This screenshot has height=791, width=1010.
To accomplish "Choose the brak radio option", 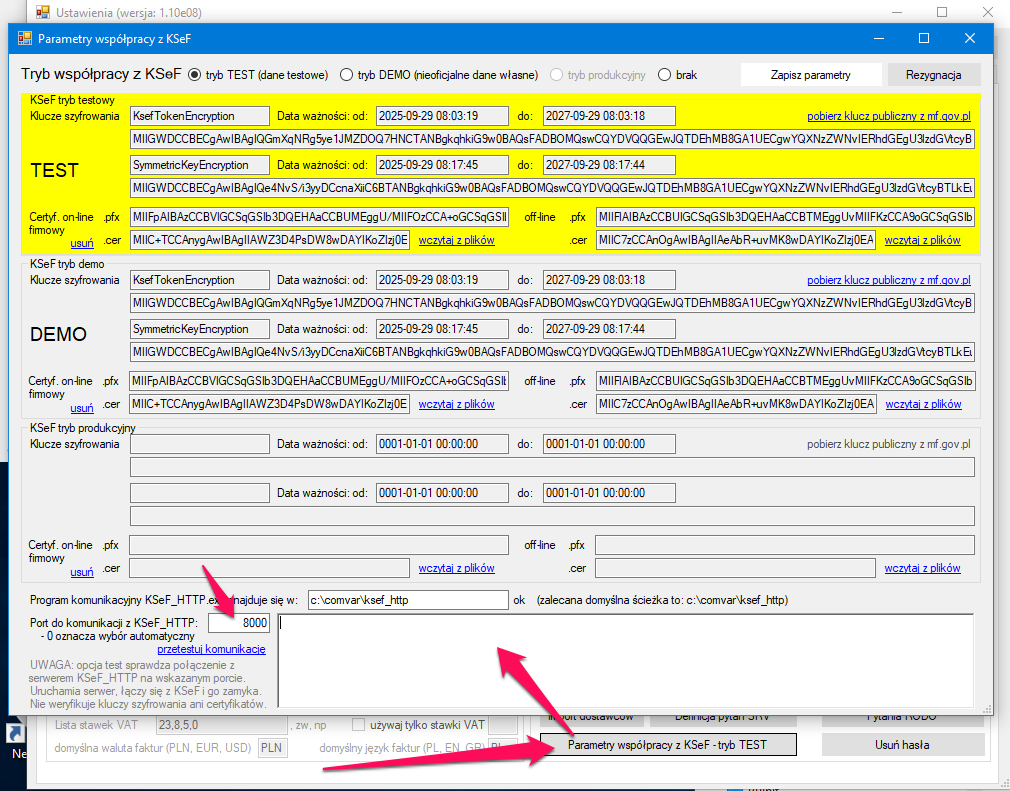I will (x=664, y=75).
